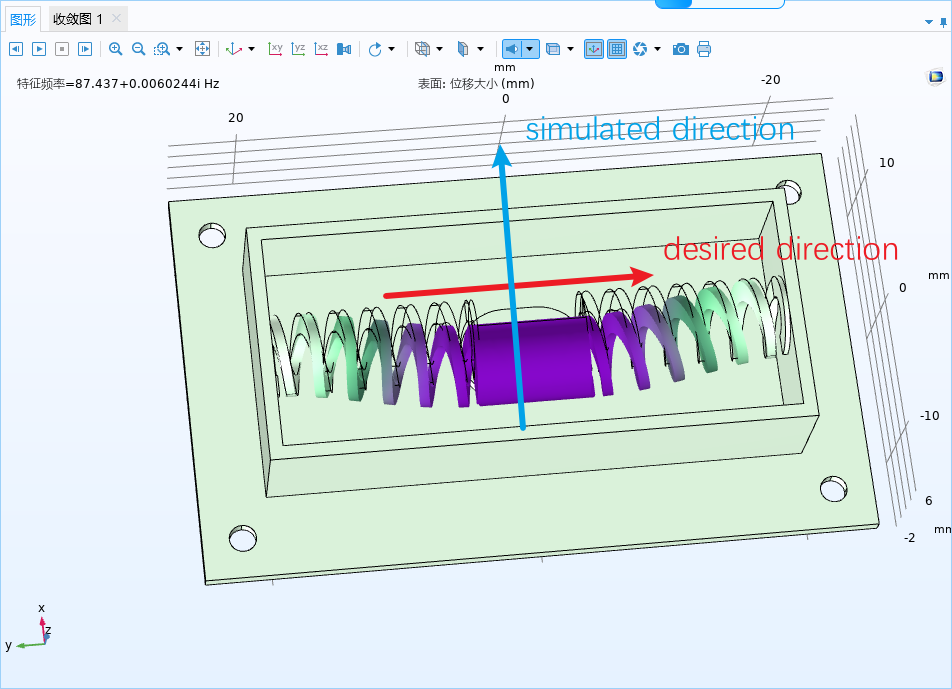The height and width of the screenshot is (689, 952).
Task: Toggle the grid display button
Action: pyautogui.click(x=617, y=49)
